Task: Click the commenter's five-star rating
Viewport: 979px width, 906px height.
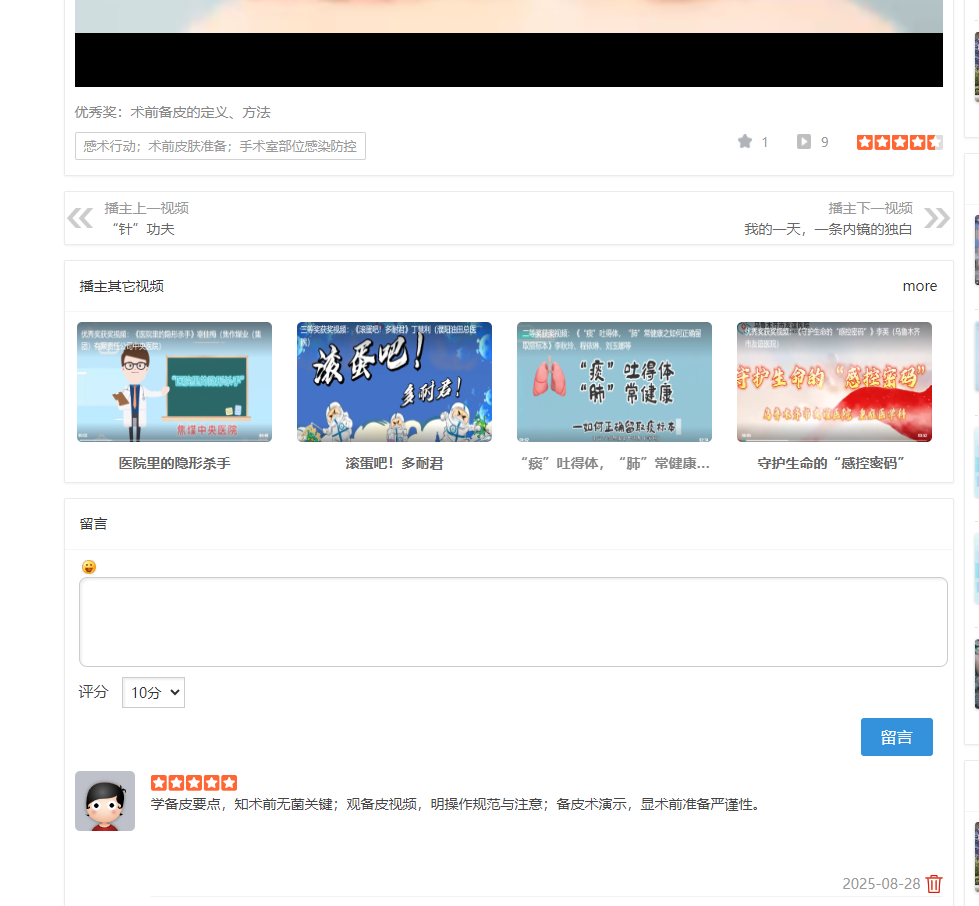Action: click(x=193, y=782)
